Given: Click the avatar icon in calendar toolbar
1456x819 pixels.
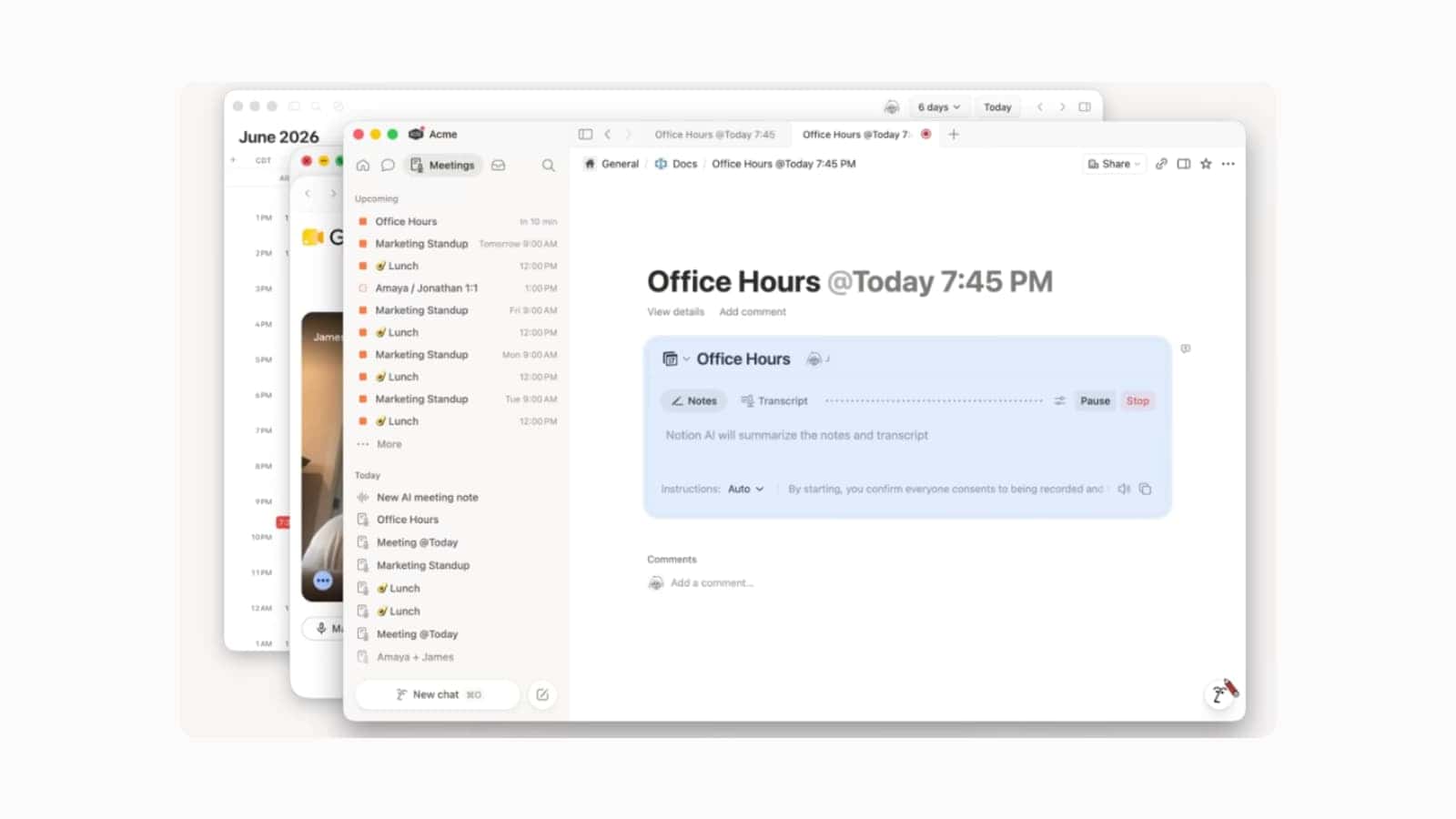Looking at the screenshot, I should tap(892, 107).
